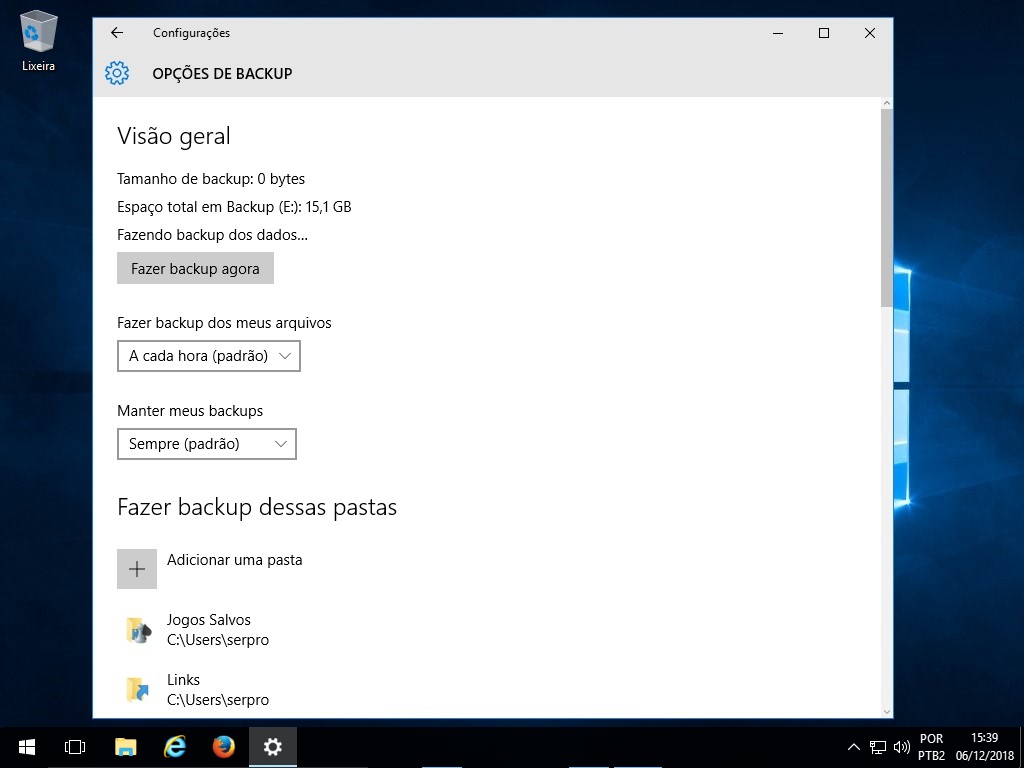
Task: Select the Jogos Salvos folder icon
Action: (137, 630)
